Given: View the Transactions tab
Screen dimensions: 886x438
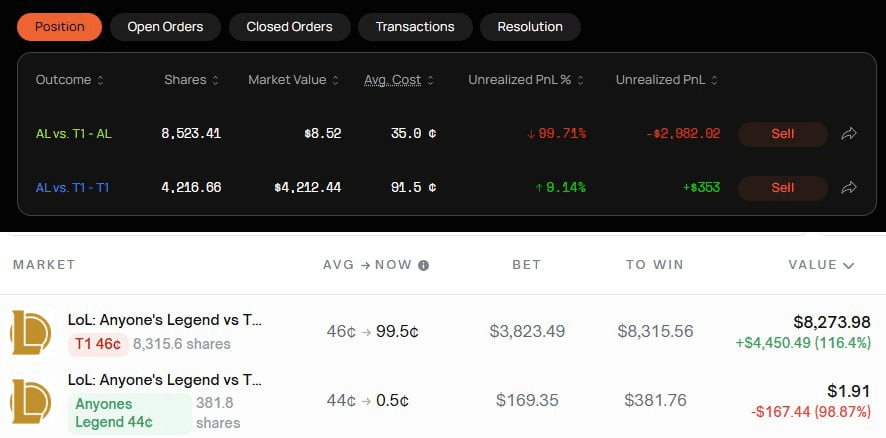Looking at the screenshot, I should click(415, 27).
